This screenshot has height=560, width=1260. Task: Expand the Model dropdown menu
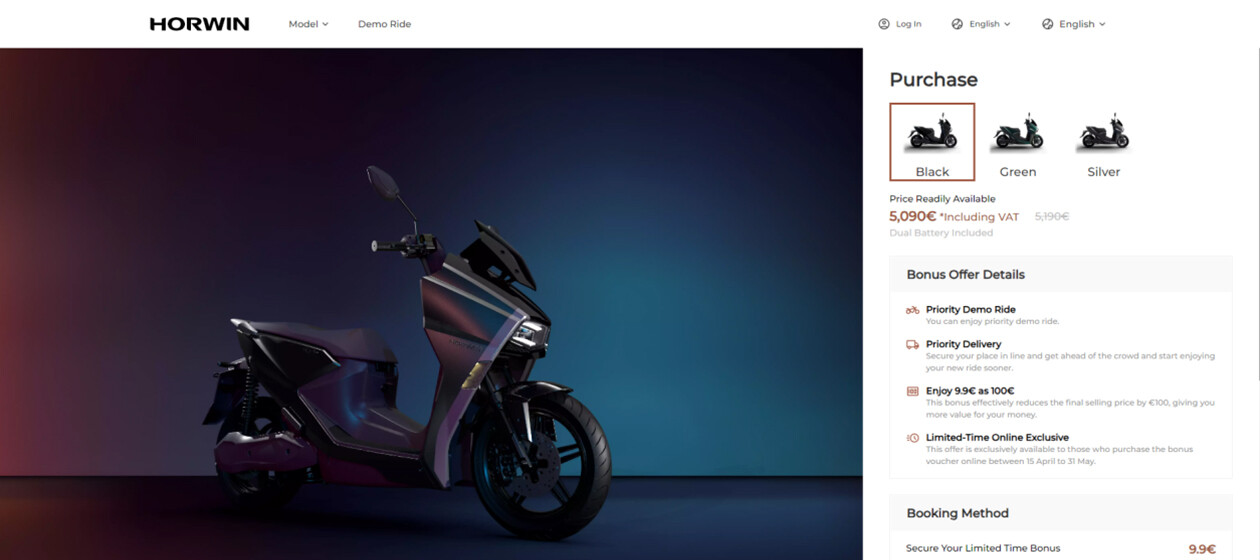[308, 24]
